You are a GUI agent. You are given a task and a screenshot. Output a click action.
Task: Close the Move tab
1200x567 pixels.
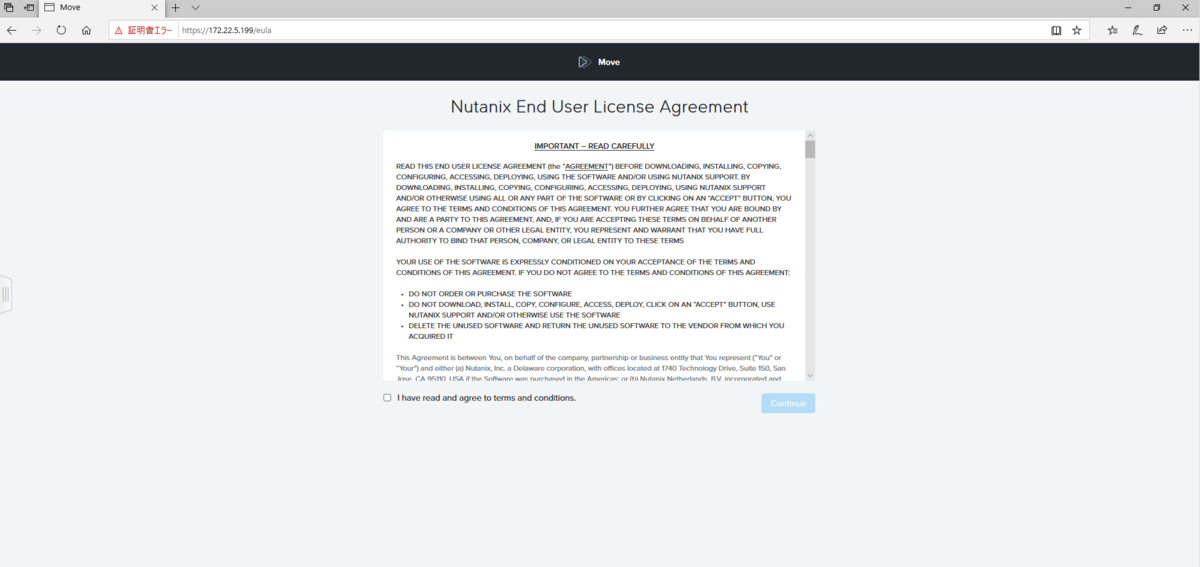pos(154,7)
